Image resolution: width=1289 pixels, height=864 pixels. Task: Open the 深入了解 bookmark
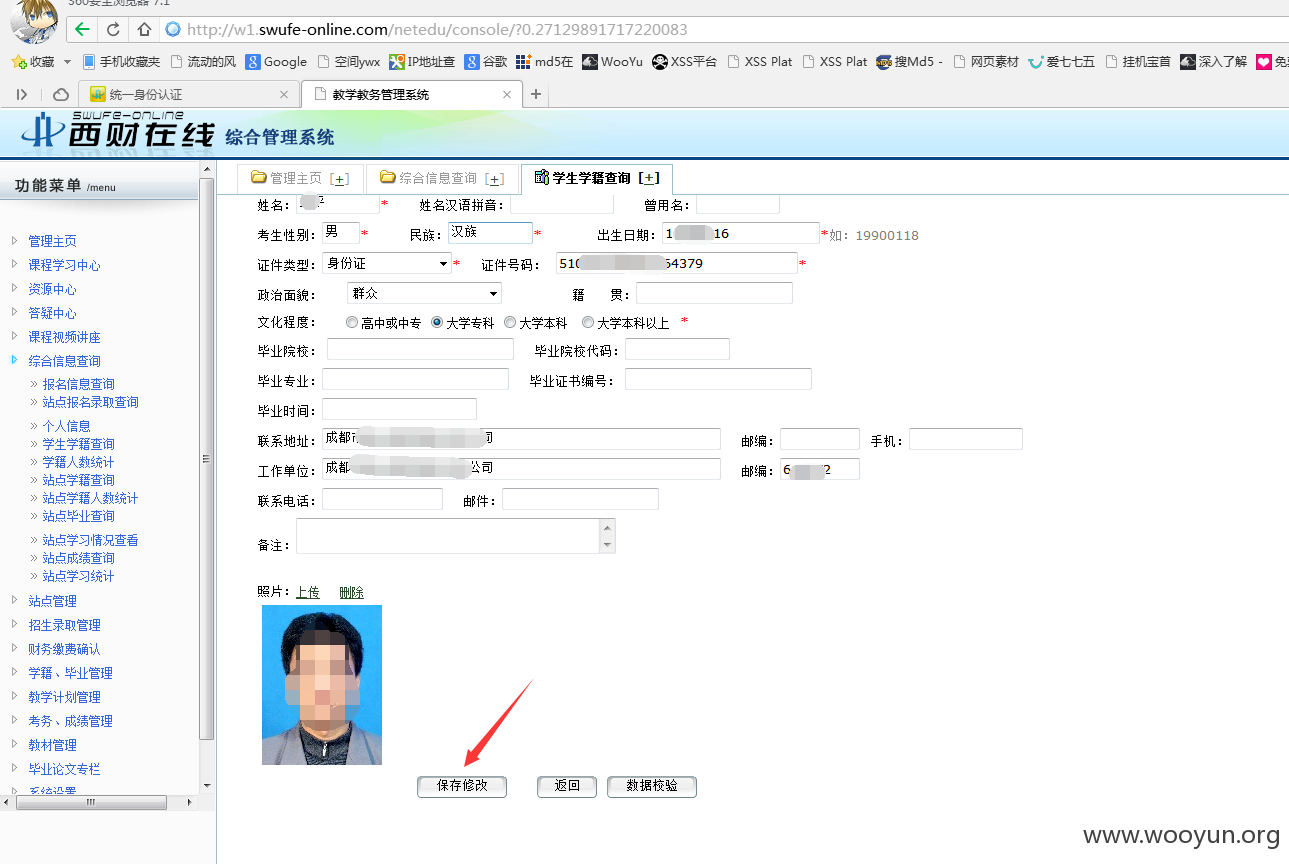pyautogui.click(x=1213, y=62)
